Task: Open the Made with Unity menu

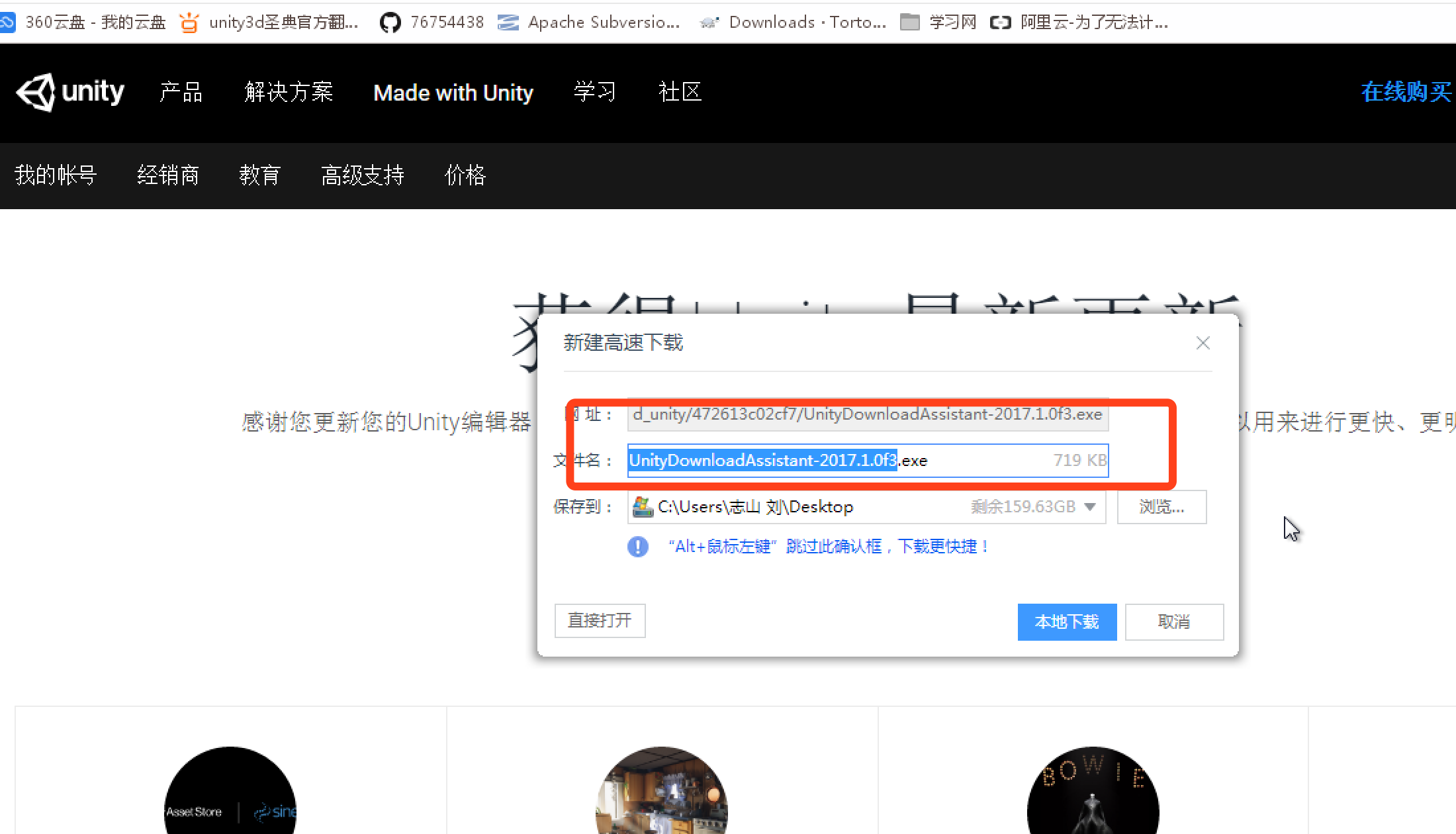Action: [x=453, y=93]
